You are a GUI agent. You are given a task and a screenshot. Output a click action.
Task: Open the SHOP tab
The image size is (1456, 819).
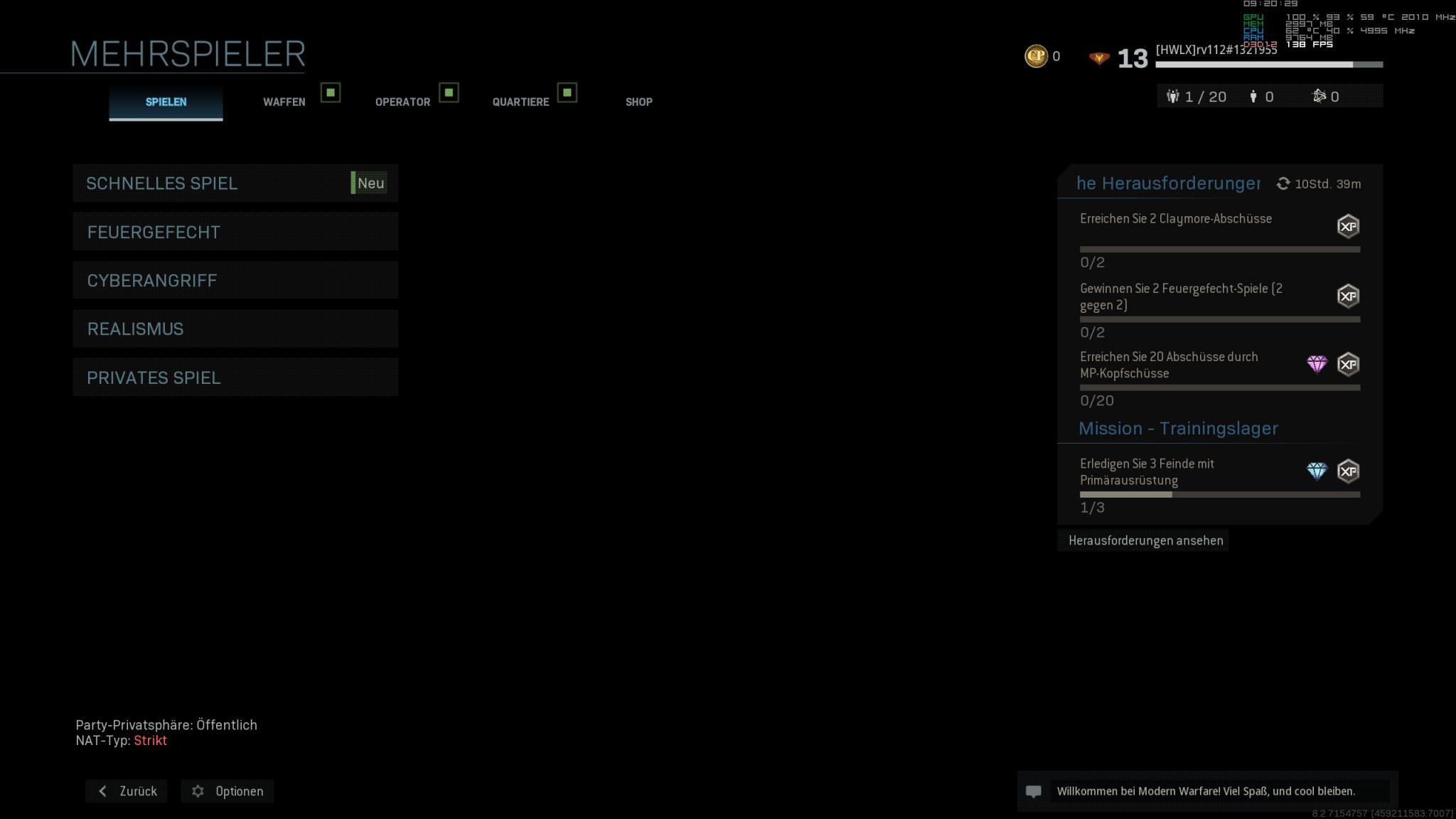pyautogui.click(x=638, y=102)
